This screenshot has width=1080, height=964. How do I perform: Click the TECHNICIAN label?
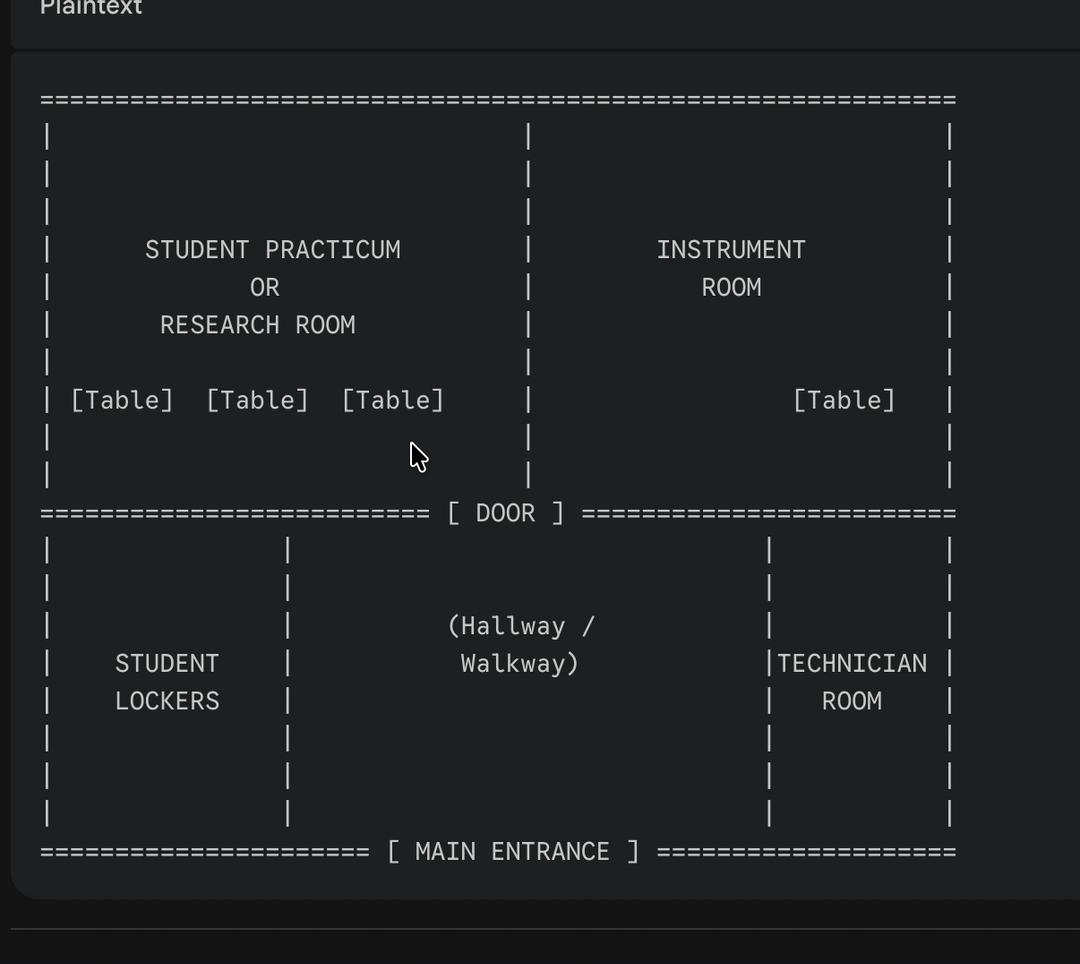(851, 664)
